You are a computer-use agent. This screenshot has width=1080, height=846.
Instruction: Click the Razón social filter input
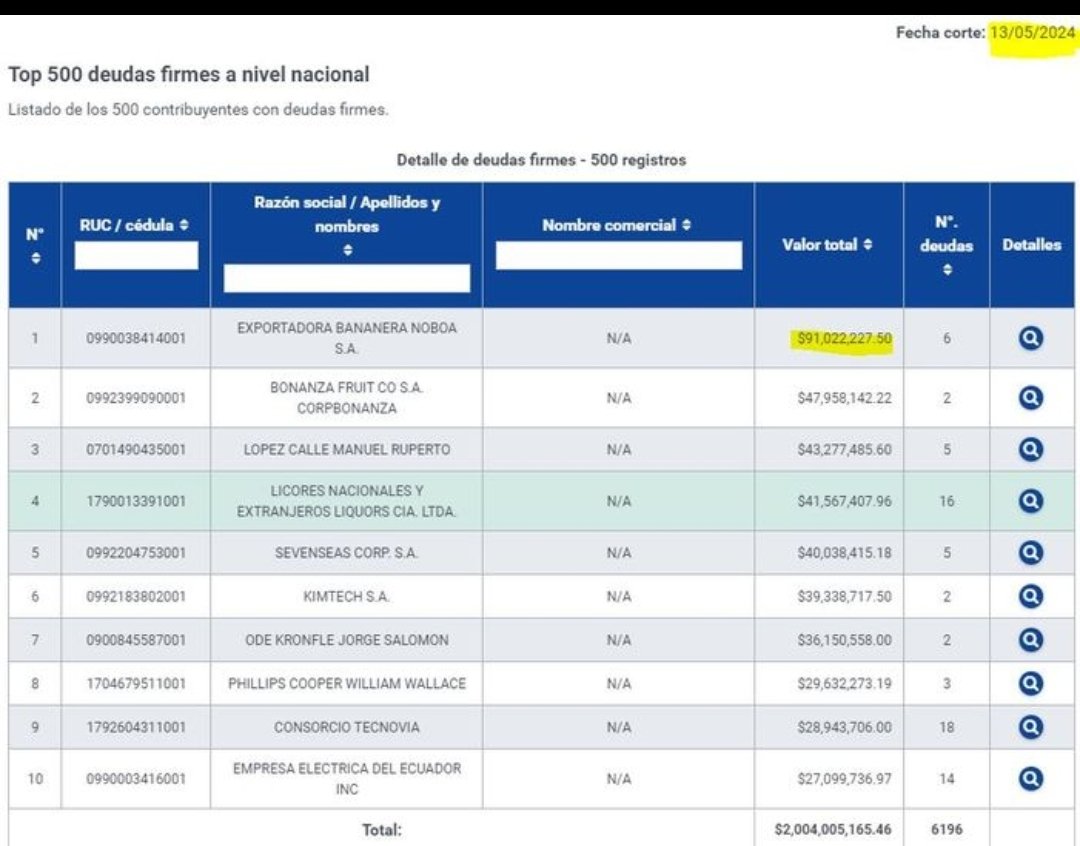[x=347, y=279]
